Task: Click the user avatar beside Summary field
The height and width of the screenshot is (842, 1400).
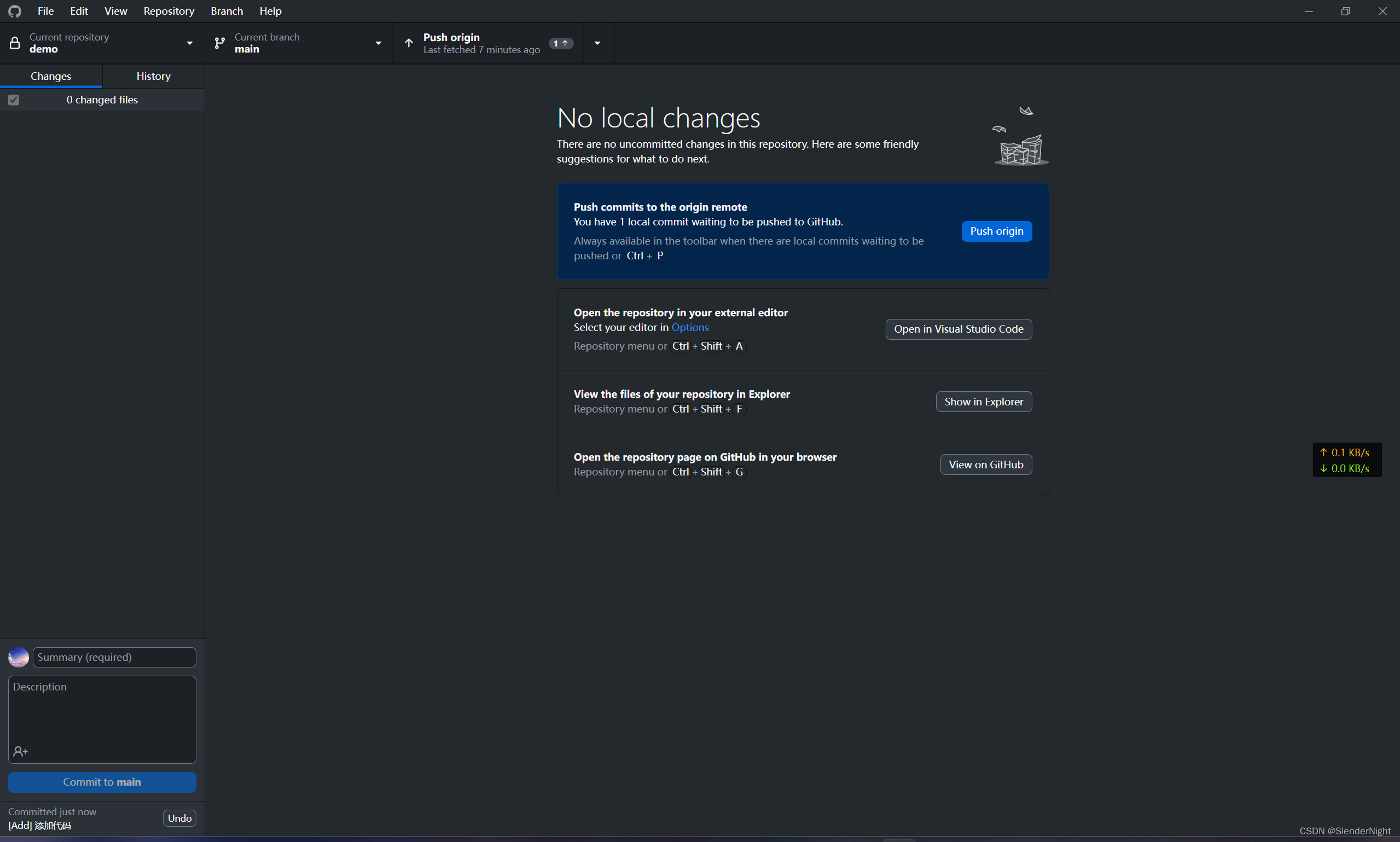Action: 19,657
